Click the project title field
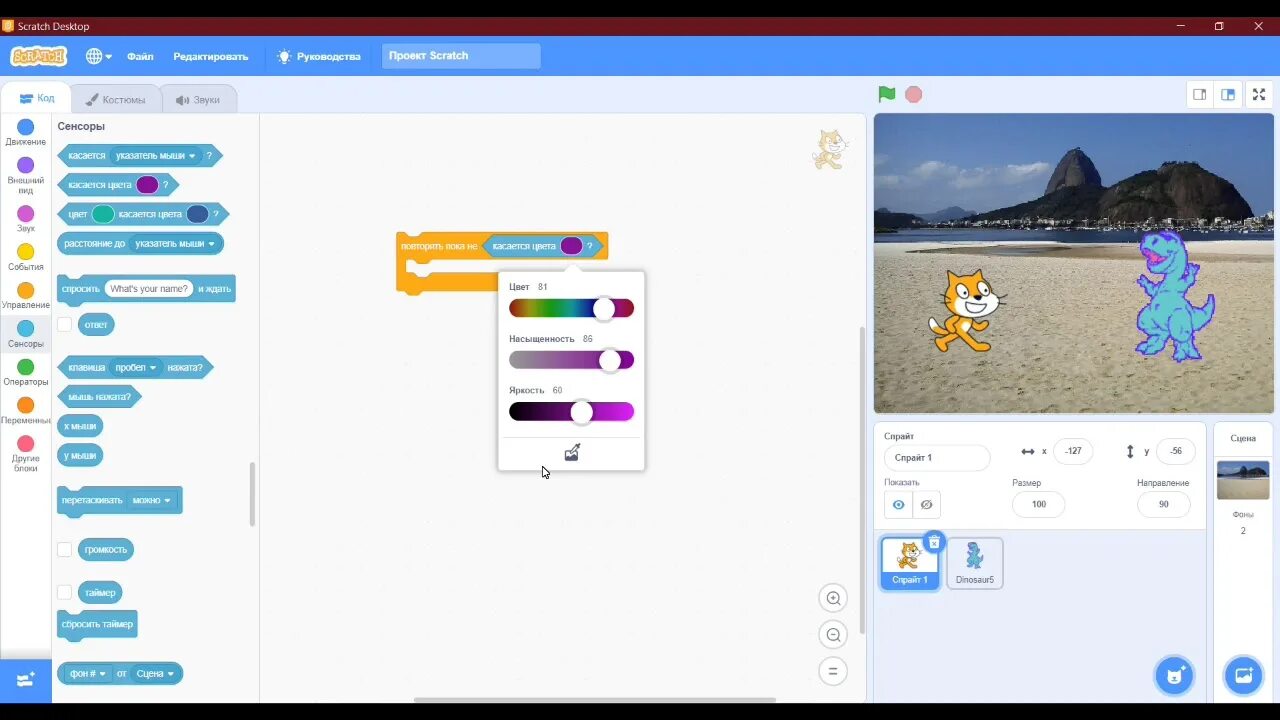The width and height of the screenshot is (1280, 720). tap(461, 56)
